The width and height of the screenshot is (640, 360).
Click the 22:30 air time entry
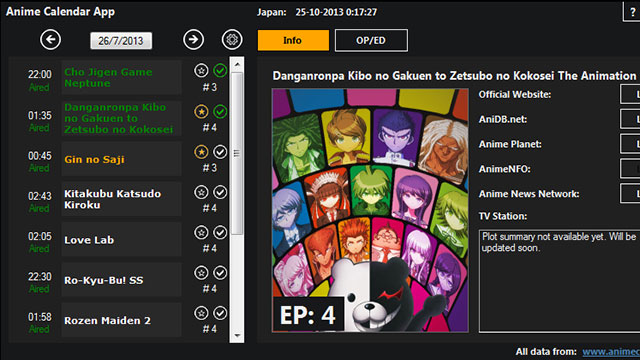pos(40,277)
